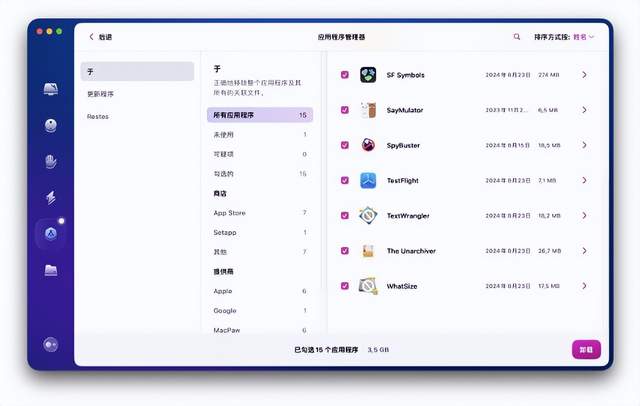This screenshot has height=406, width=640.
Task: Select the highlighted first item in left list
Action: click(137, 71)
